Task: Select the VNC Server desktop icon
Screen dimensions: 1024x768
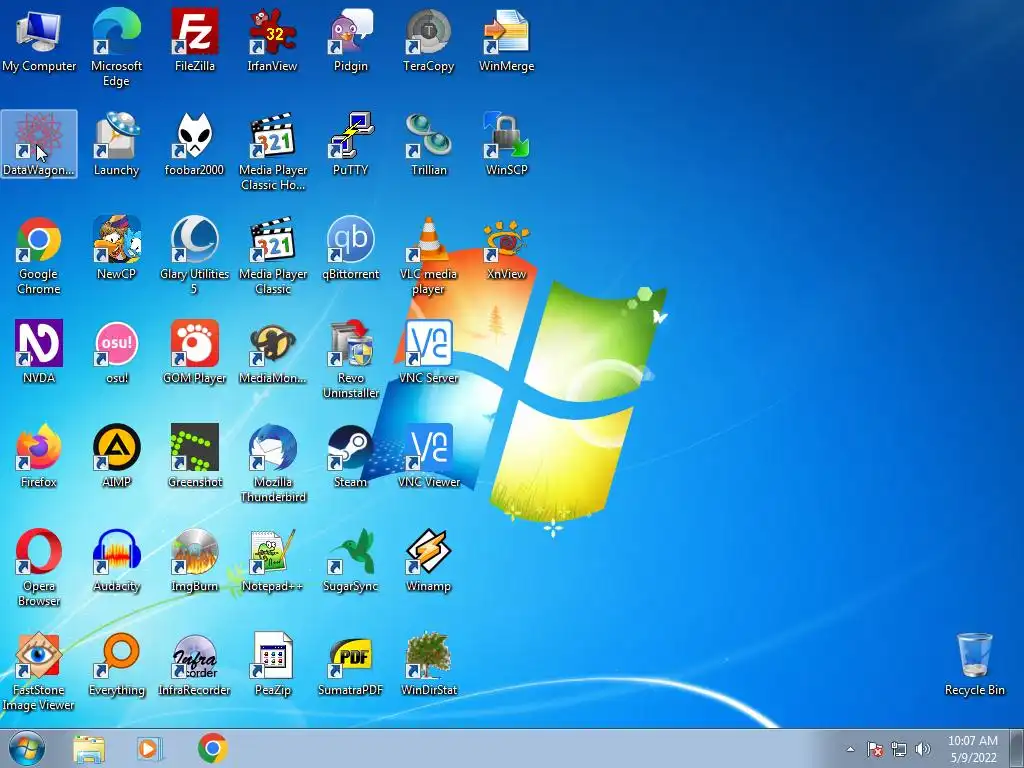Action: [428, 352]
